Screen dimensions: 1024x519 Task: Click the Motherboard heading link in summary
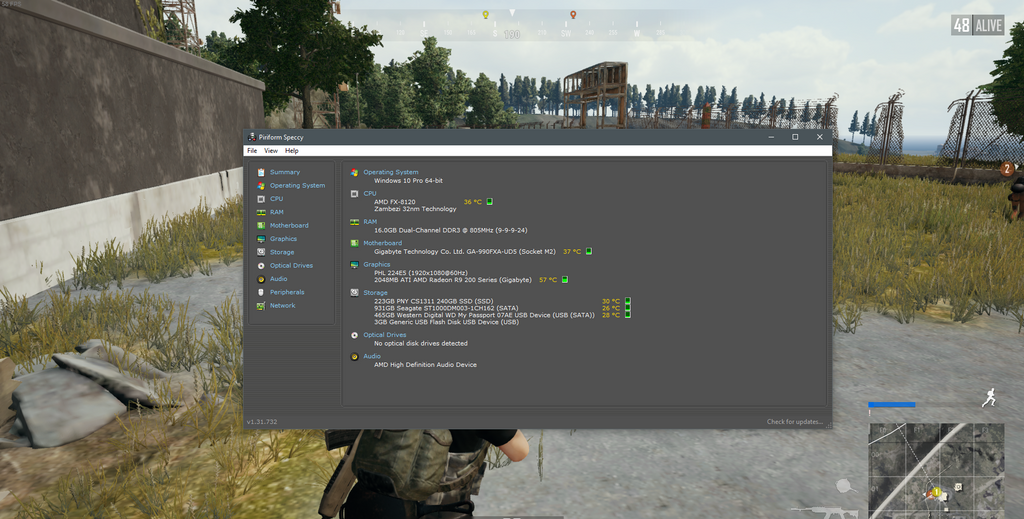383,244
